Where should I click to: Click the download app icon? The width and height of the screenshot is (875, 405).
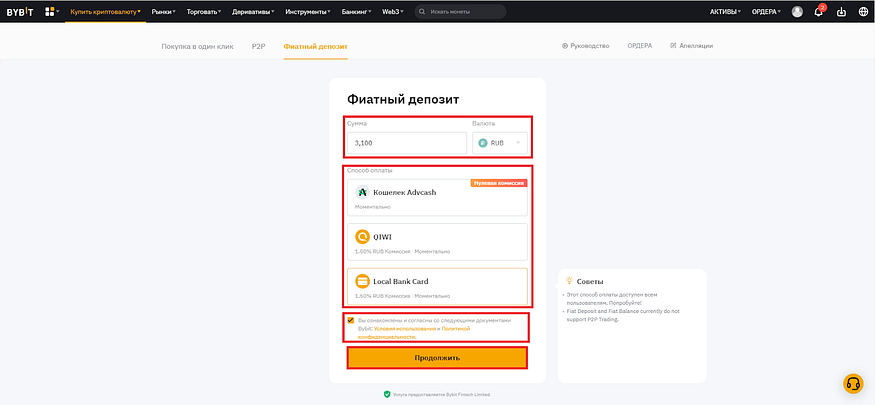pos(842,12)
